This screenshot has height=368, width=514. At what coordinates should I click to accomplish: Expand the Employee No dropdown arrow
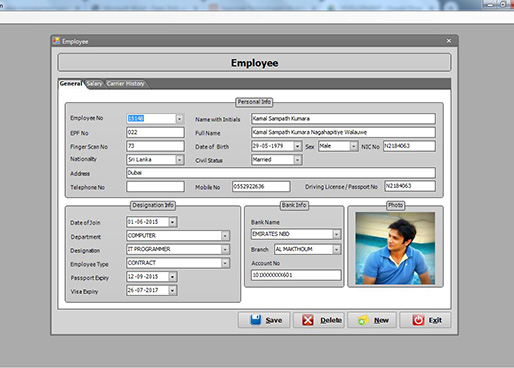tap(179, 119)
